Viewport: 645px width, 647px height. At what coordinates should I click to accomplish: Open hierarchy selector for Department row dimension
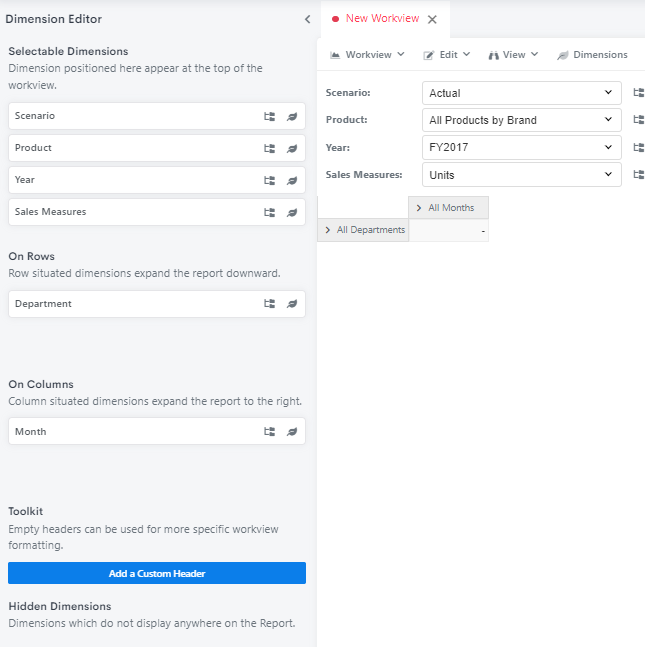[269, 304]
